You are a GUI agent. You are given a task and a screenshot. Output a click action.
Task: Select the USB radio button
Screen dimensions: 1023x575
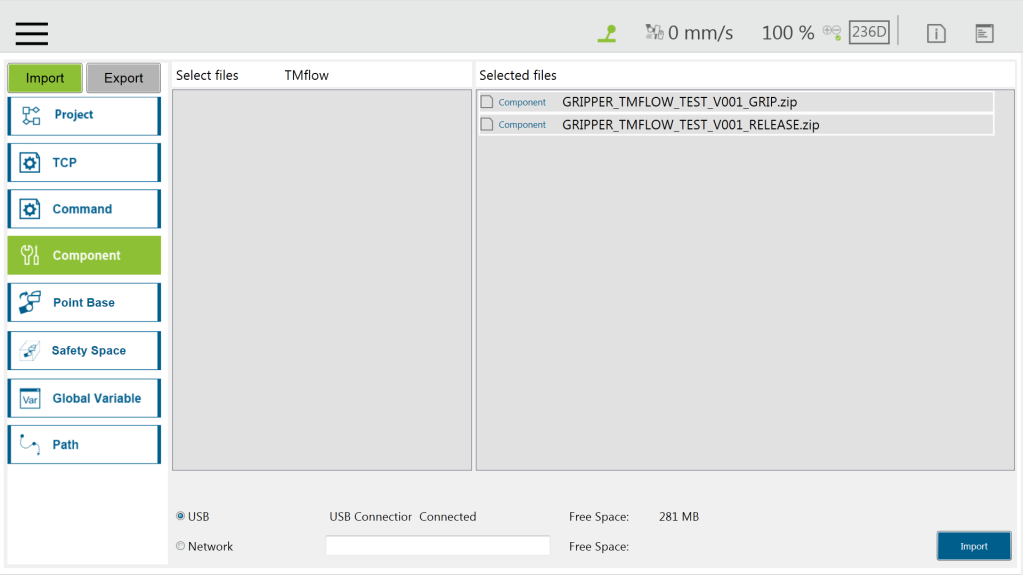tap(181, 517)
